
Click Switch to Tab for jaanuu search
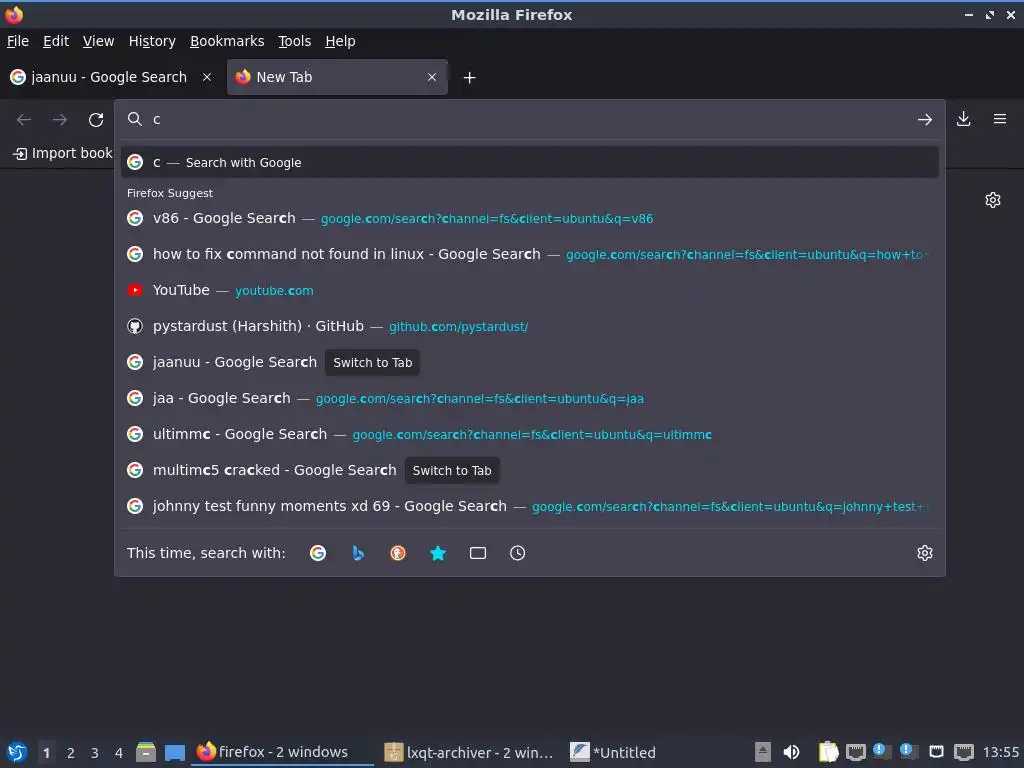point(372,362)
